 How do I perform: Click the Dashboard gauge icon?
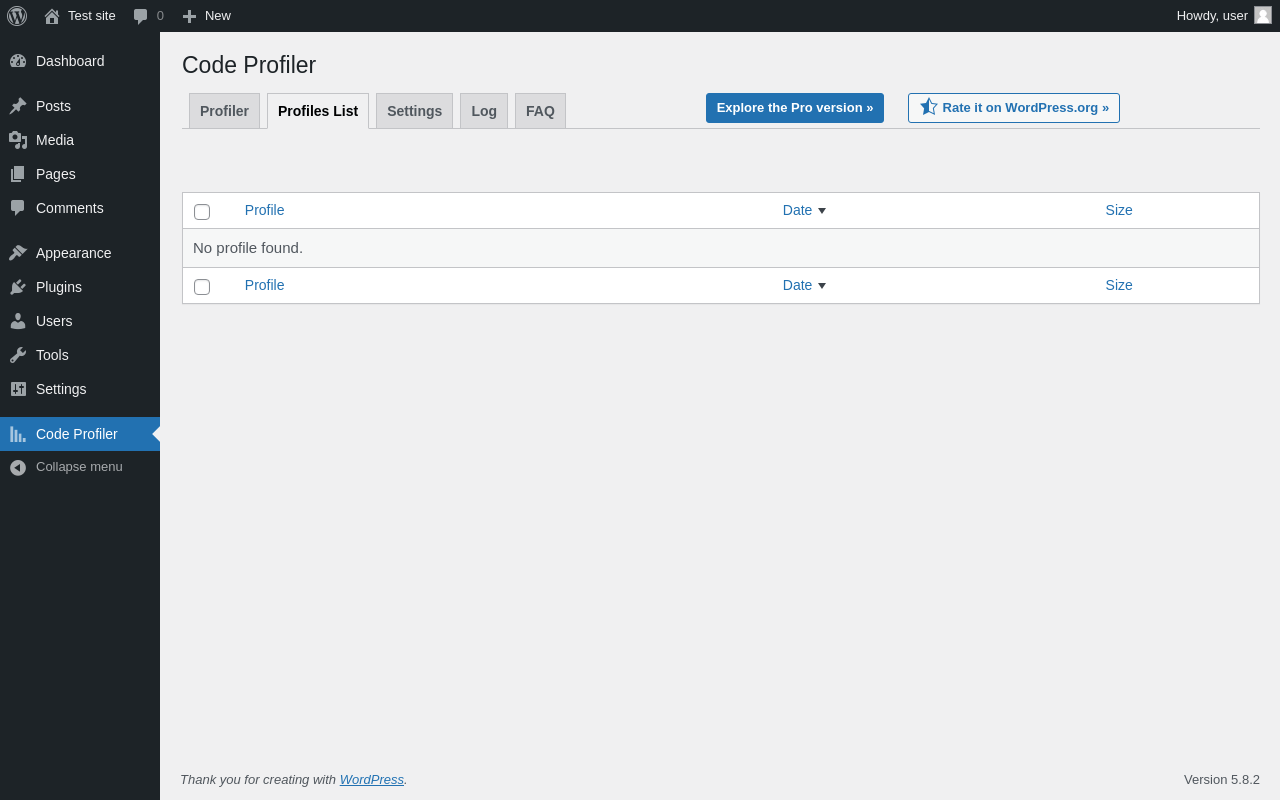pos(18,61)
